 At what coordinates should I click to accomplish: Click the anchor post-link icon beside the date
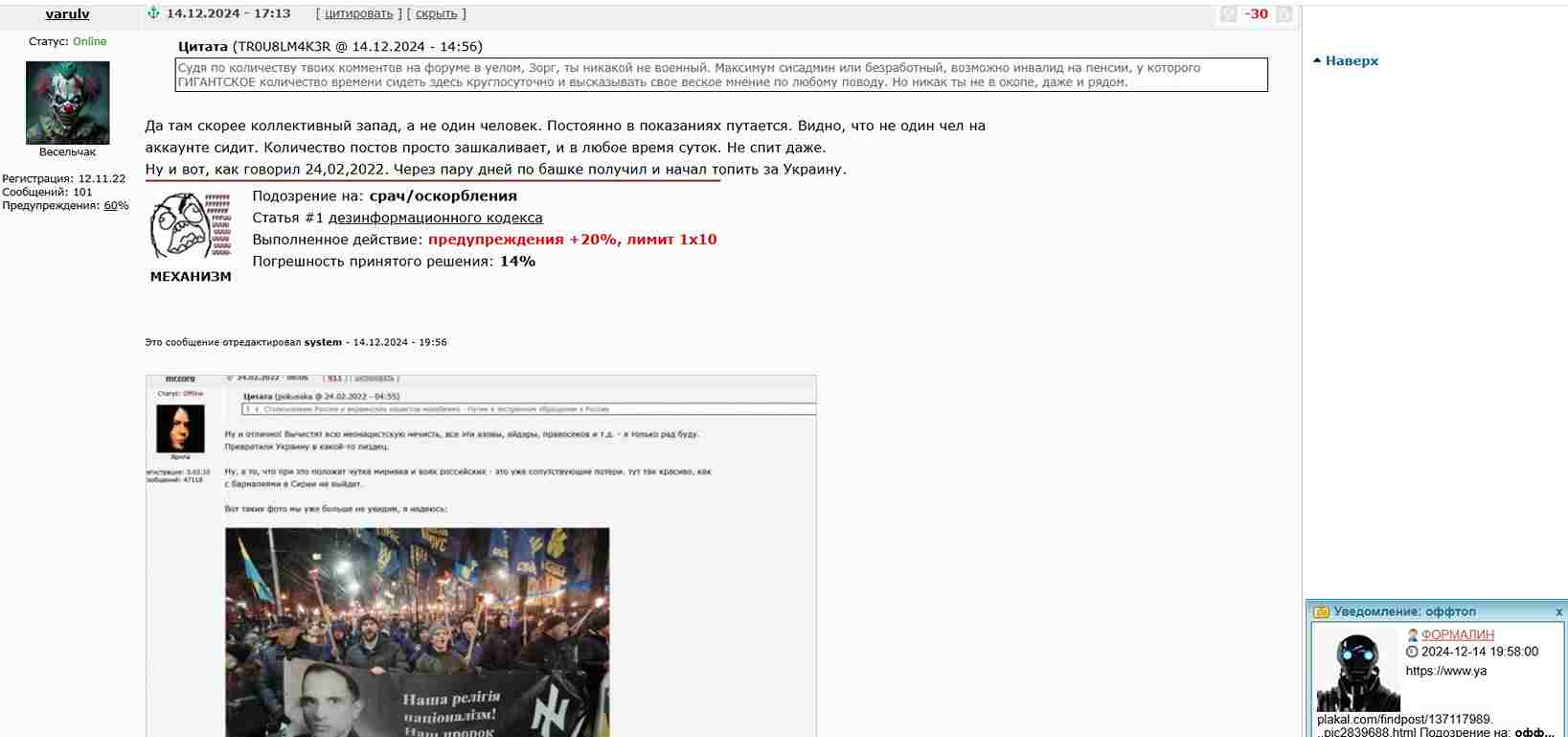153,13
